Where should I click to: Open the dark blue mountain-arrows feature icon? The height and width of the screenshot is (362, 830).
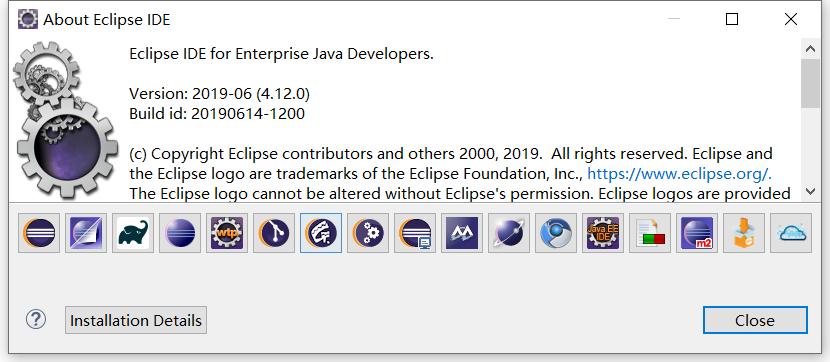click(462, 233)
